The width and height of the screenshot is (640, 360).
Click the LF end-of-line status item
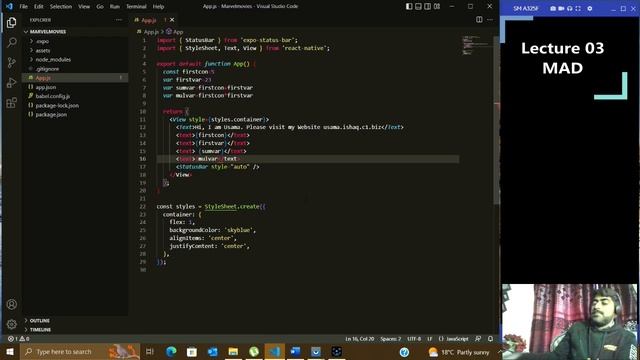tap(429, 339)
